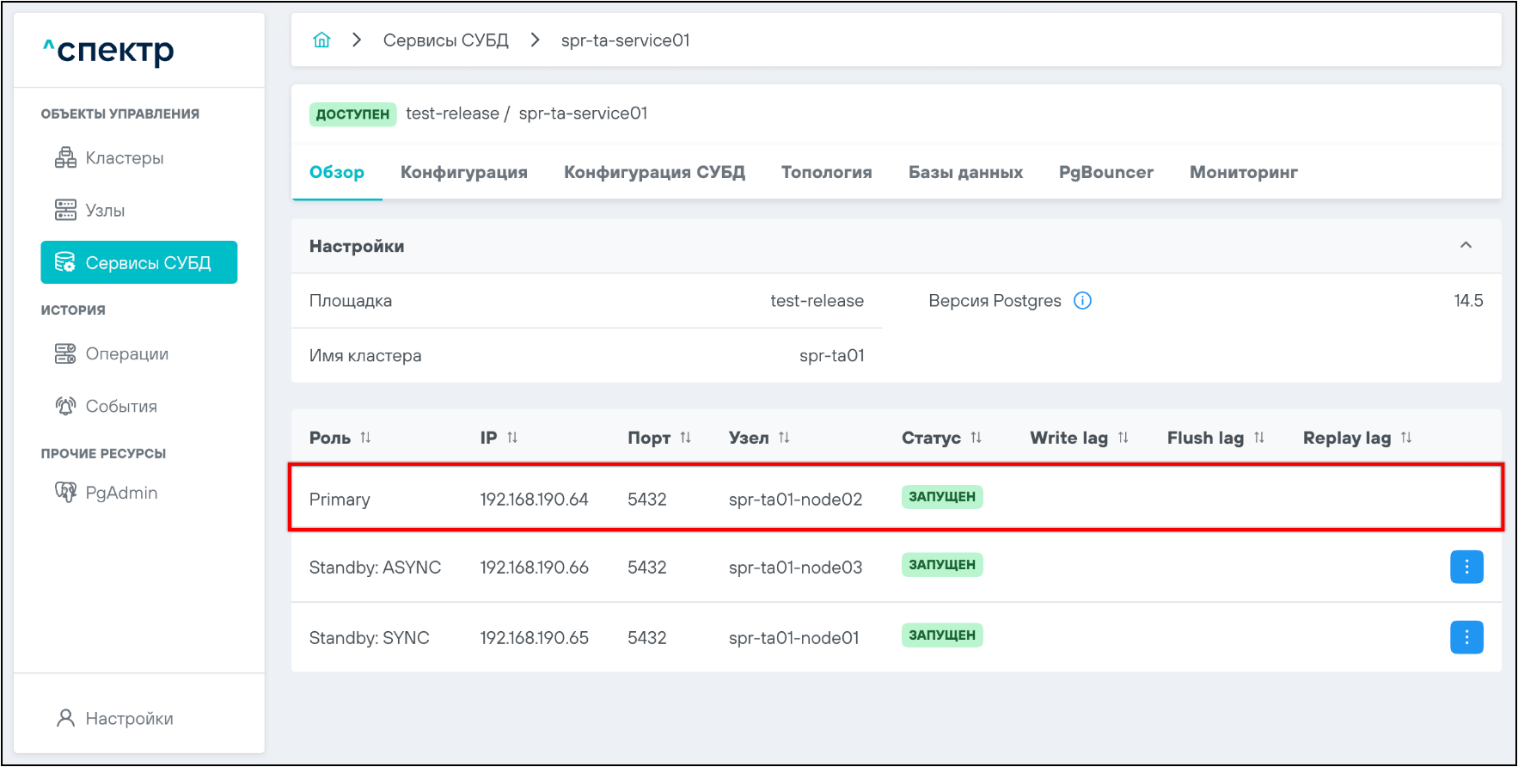Open Операции history page

click(126, 354)
